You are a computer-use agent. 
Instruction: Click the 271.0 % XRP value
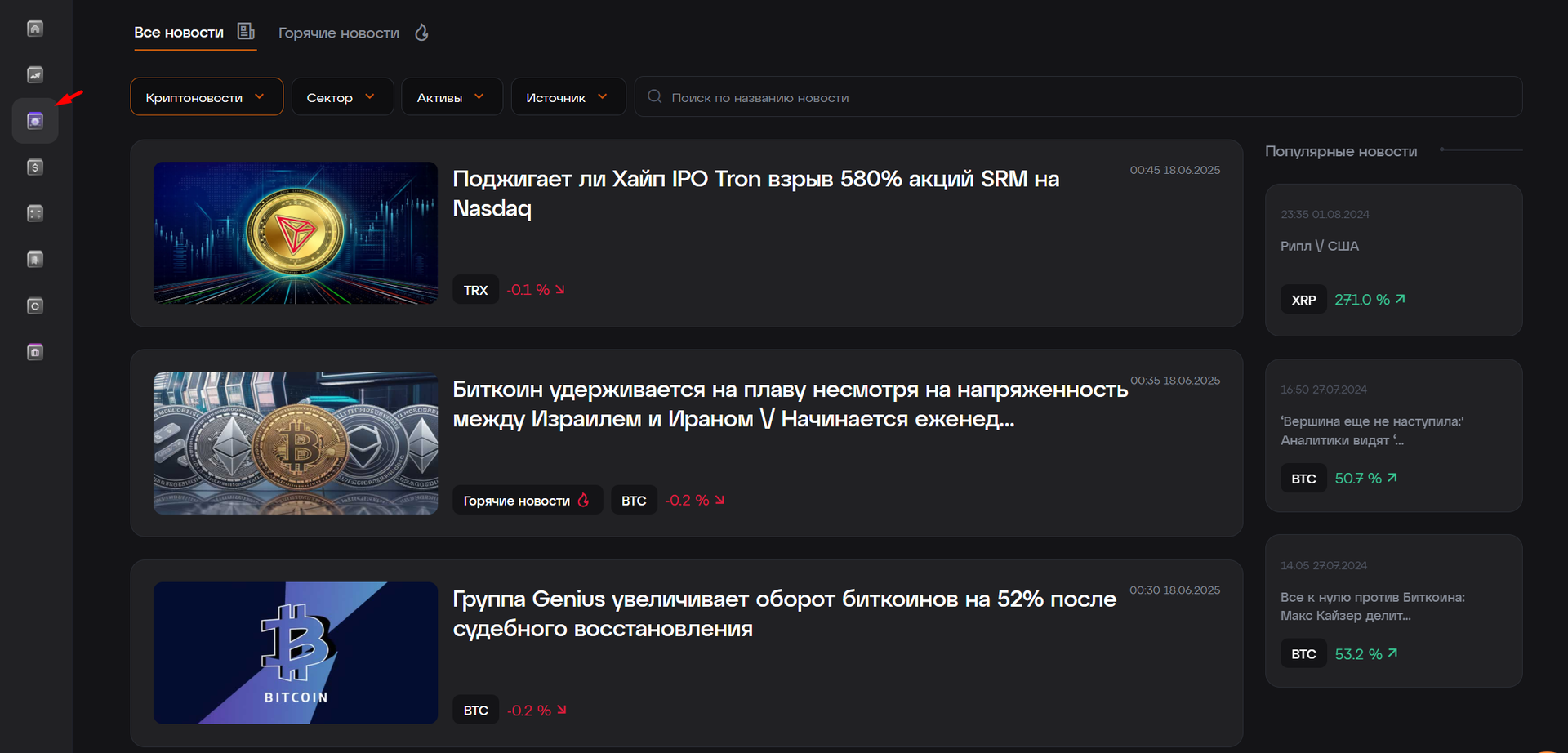point(1362,300)
